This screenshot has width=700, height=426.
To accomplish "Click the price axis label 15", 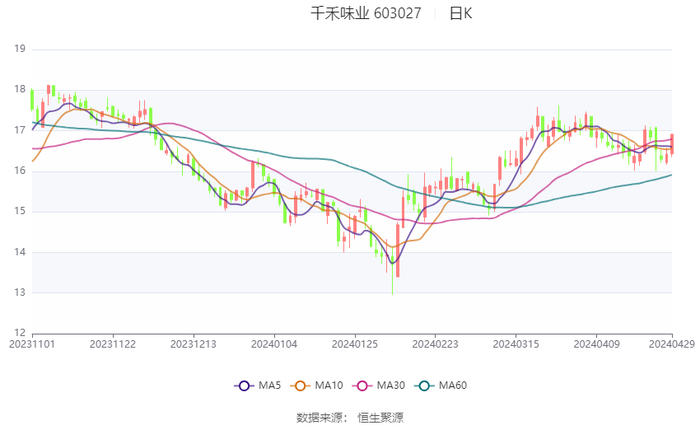I will point(20,211).
